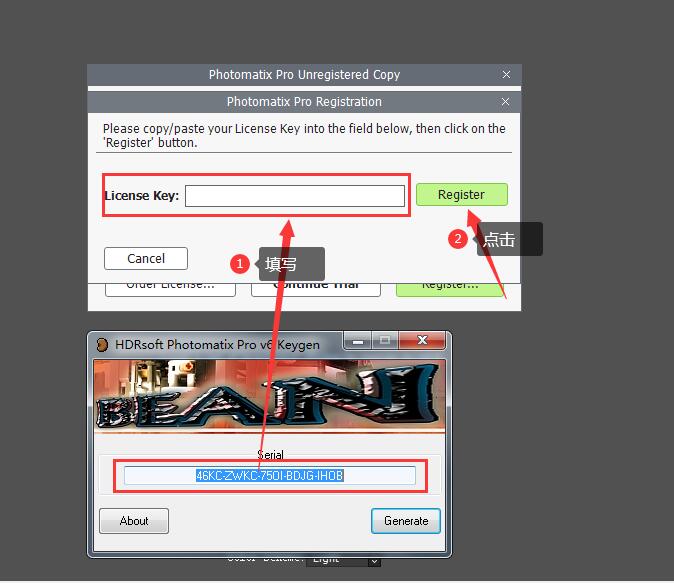The height and width of the screenshot is (583, 674).
Task: Close the Photomatix Pro Registration dialog
Action: coord(506,102)
